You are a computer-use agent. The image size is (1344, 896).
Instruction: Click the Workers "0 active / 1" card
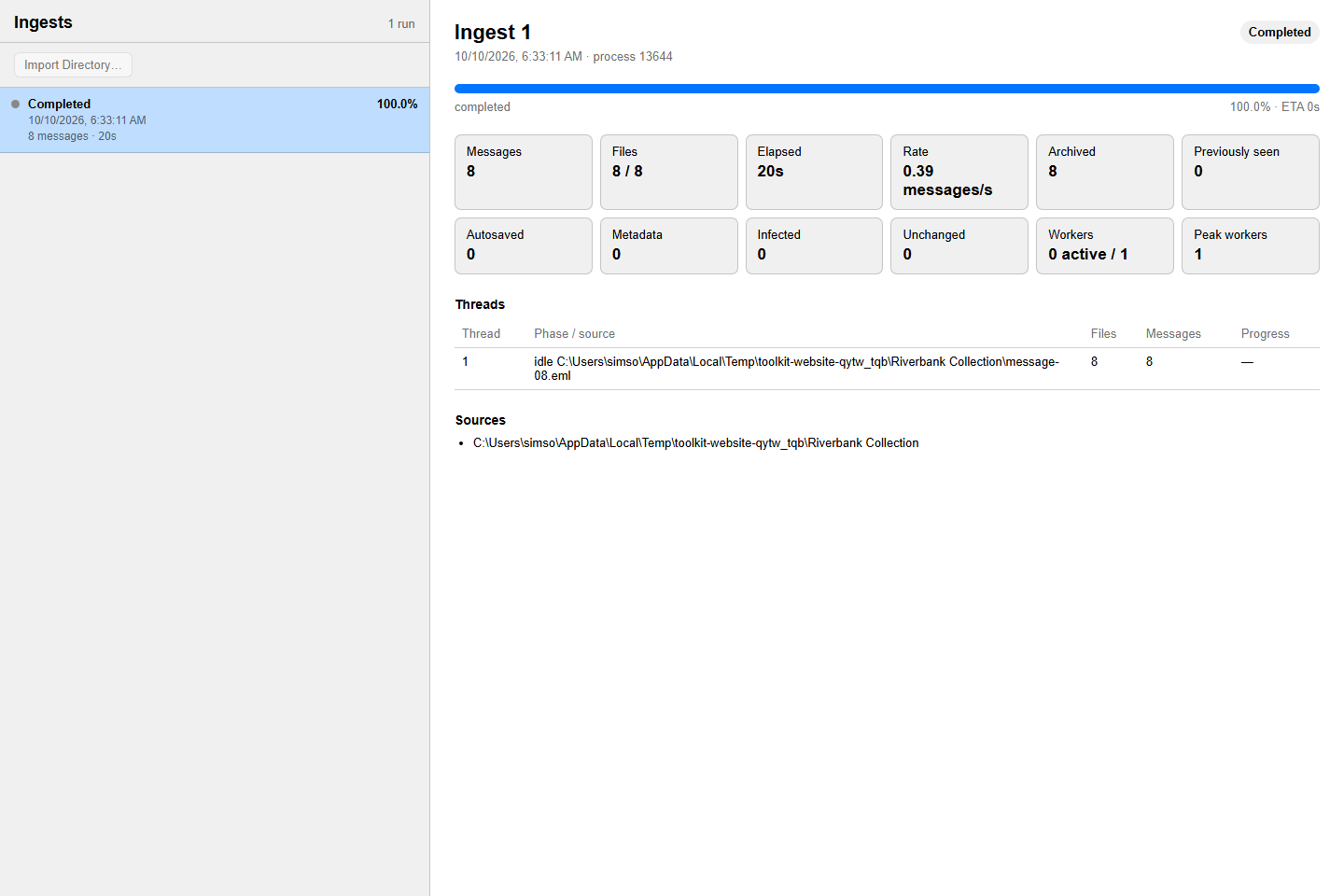click(x=1105, y=245)
